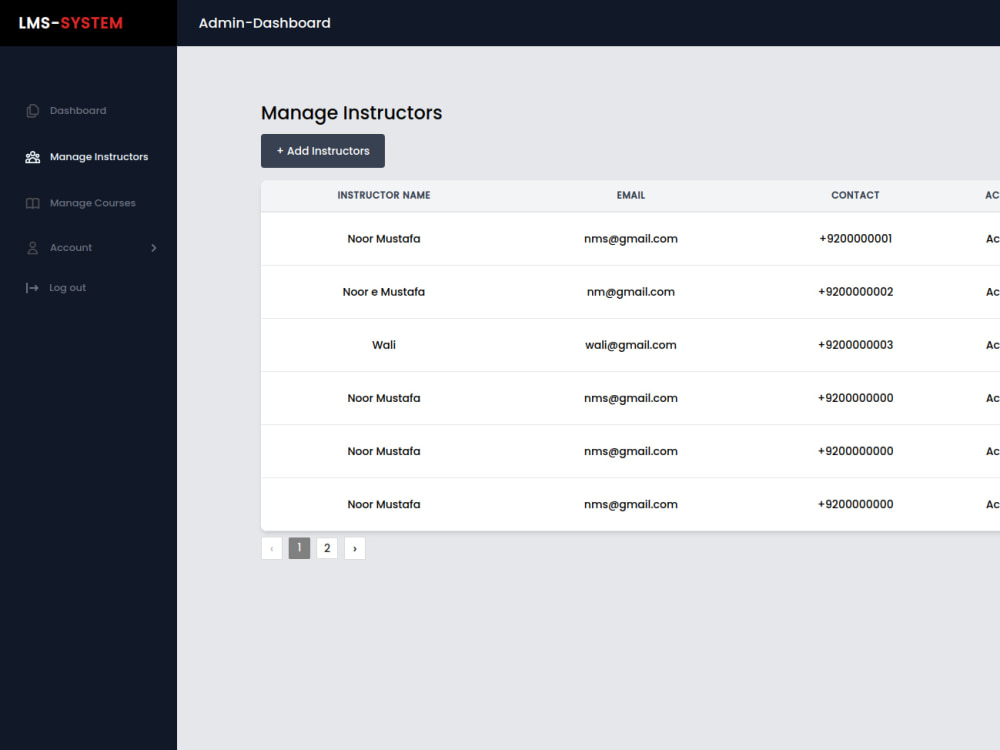1000x750 pixels.
Task: Click Log out in the sidebar
Action: (x=68, y=288)
